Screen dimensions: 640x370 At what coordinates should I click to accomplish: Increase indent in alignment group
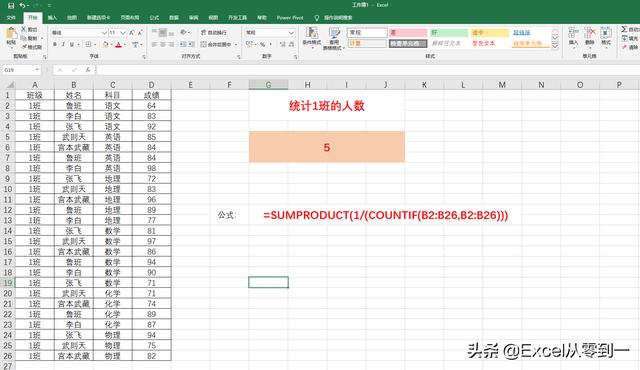[191, 44]
